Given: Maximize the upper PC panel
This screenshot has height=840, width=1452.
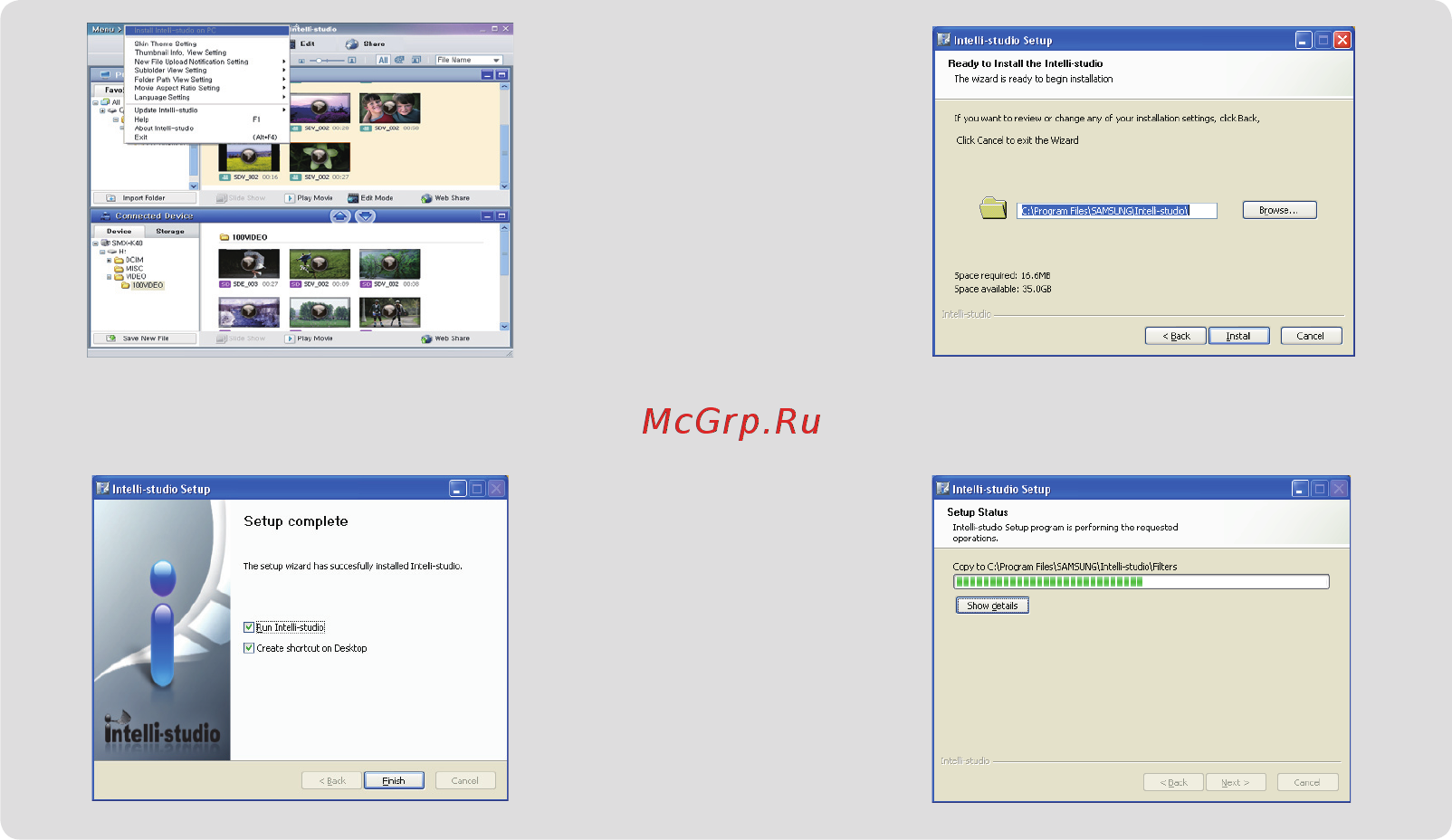Looking at the screenshot, I should click(x=502, y=74).
